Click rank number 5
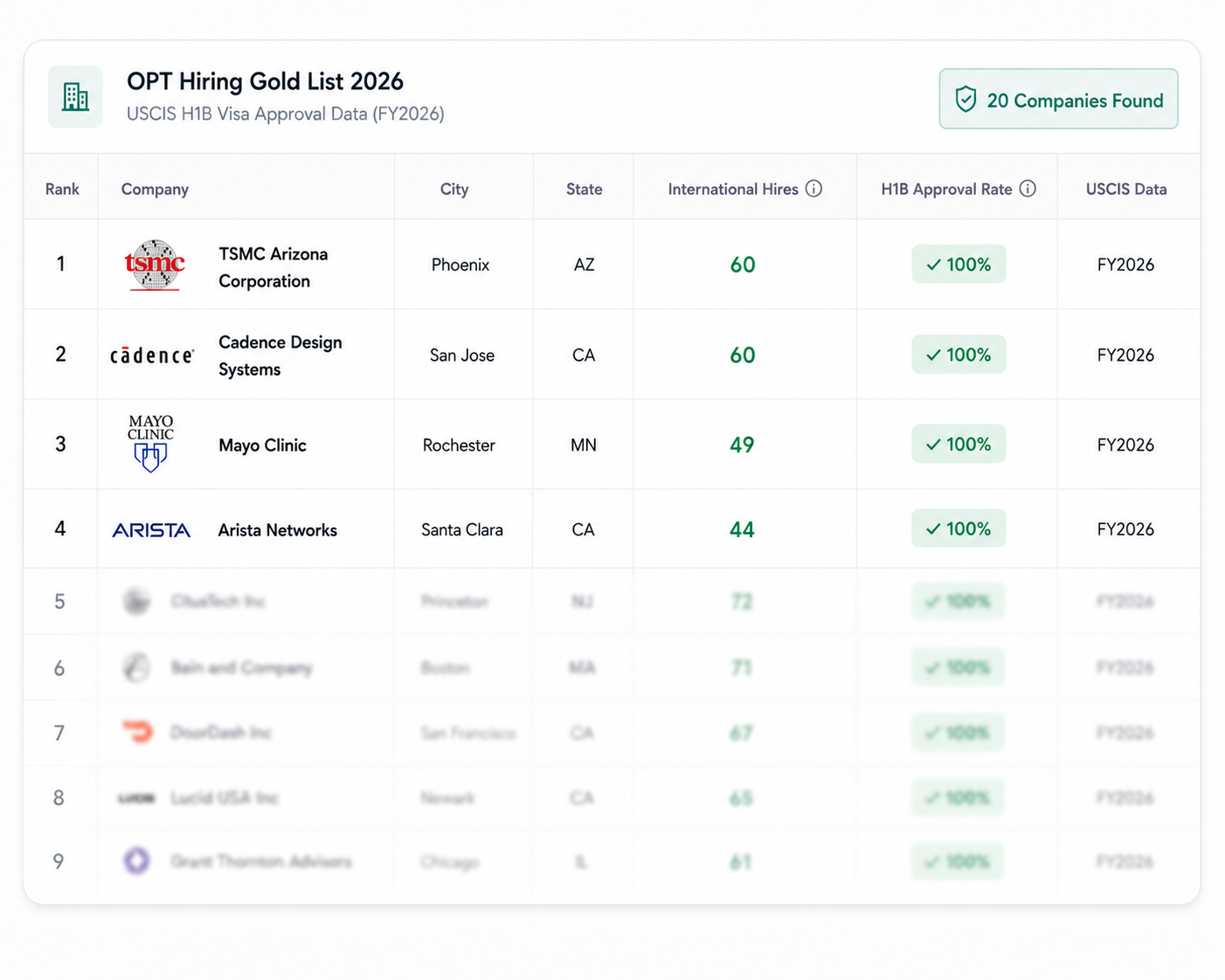The width and height of the screenshot is (1225, 980). tap(59, 602)
